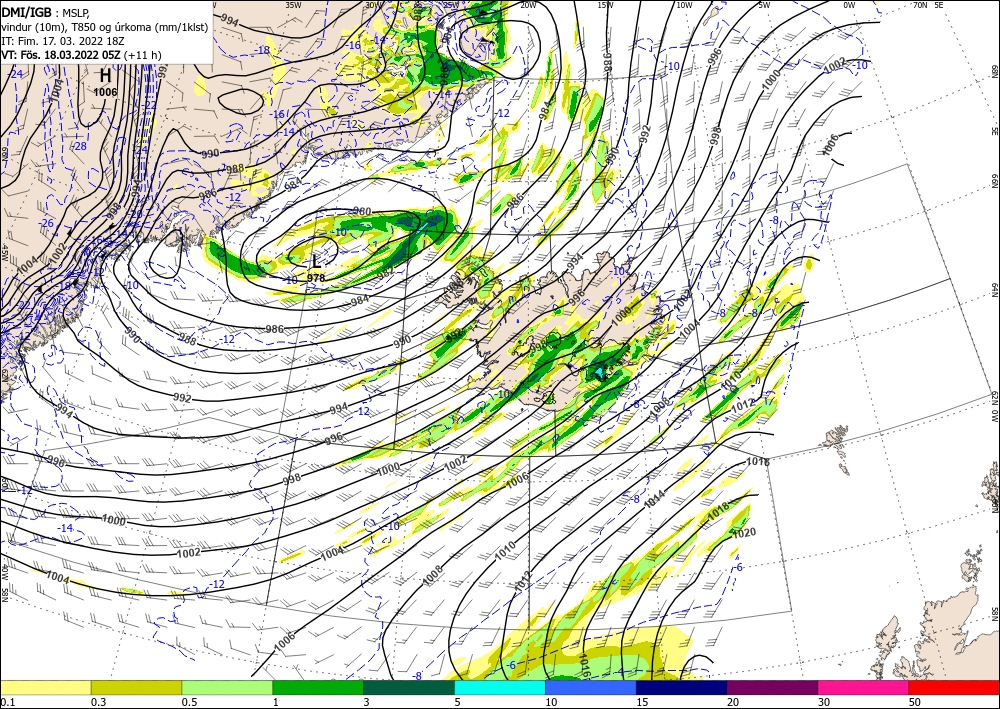Click the 15W longitude label

606,4
